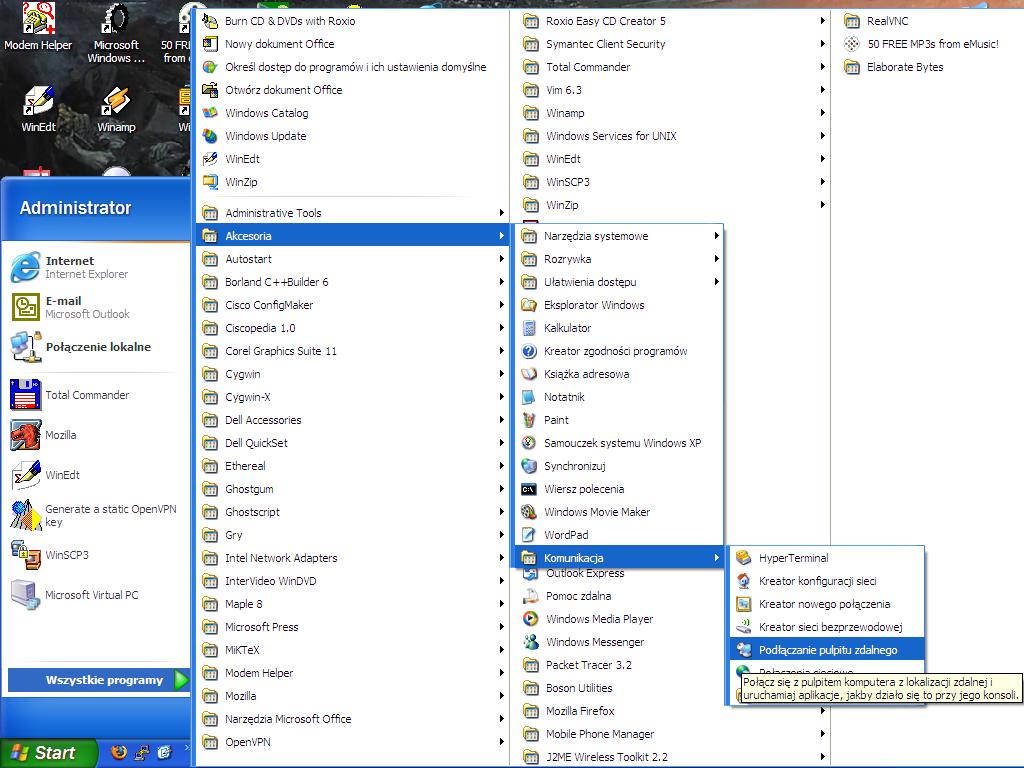The width and height of the screenshot is (1024, 768).
Task: Expand the Windows Services for UNIX arrow
Action: coord(823,136)
